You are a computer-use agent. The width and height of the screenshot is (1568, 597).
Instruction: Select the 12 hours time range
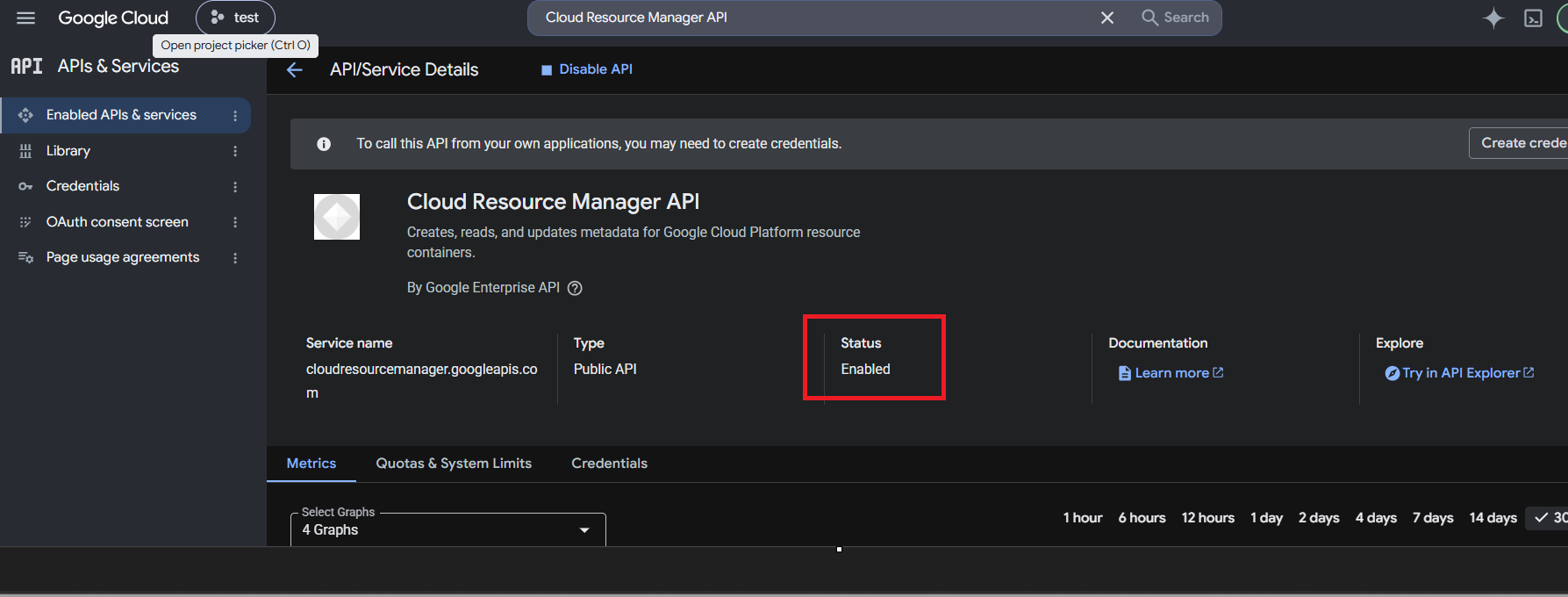click(1207, 518)
